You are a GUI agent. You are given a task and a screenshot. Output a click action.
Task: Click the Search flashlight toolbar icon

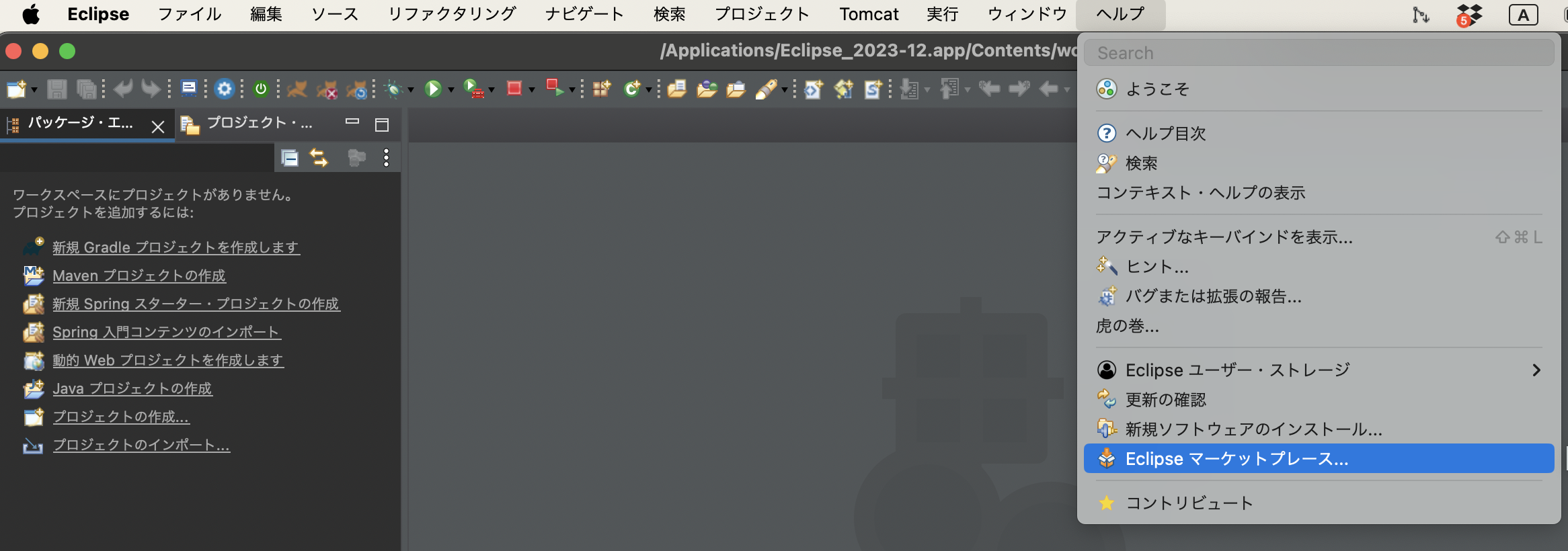coord(767,89)
